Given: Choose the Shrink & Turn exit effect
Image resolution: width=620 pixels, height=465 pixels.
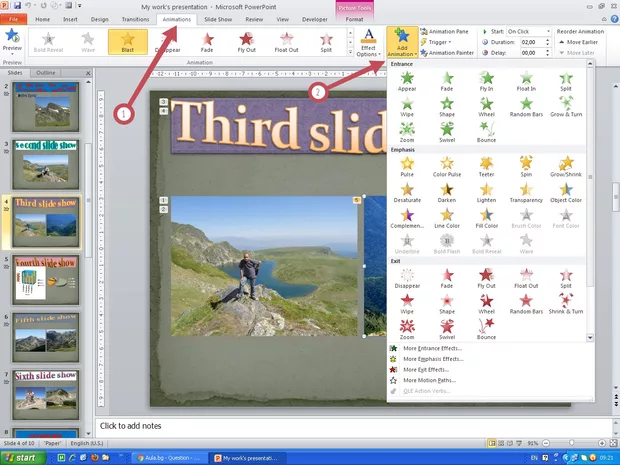Looking at the screenshot, I should (566, 305).
